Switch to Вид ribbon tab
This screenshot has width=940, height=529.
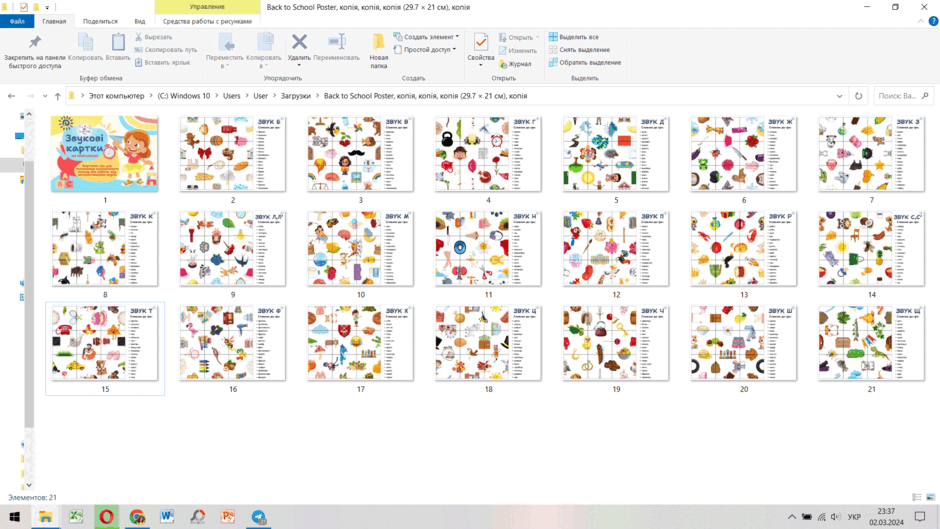140,21
